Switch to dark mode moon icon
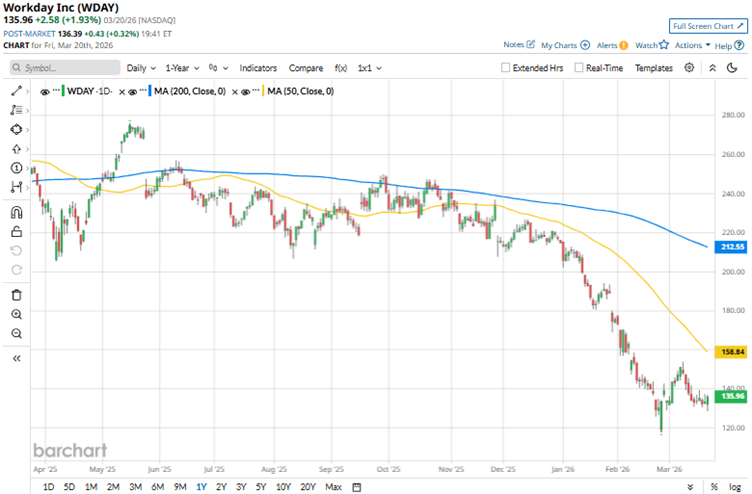Image resolution: width=752 pixels, height=494 pixels. 713,68
